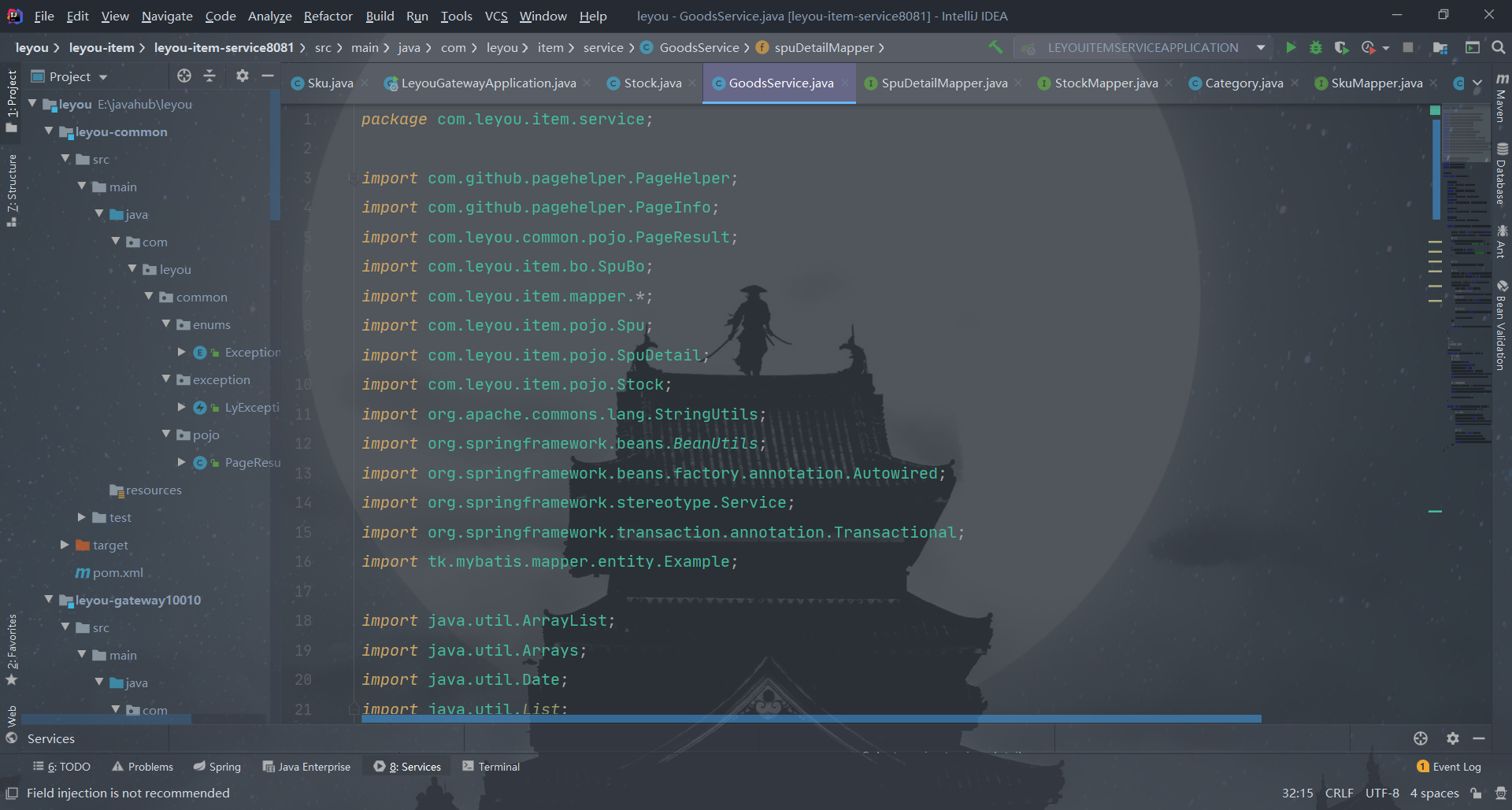Fold the import block at line 3

[354, 178]
